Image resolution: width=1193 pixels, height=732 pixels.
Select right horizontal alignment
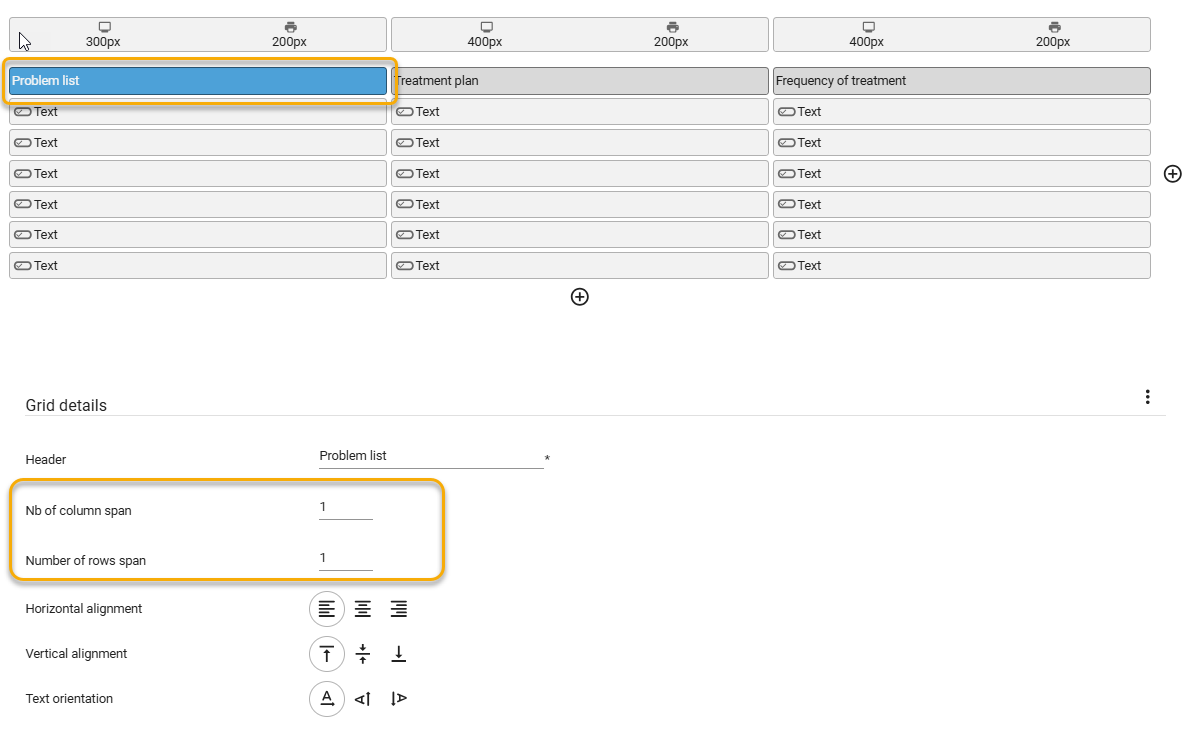point(399,609)
